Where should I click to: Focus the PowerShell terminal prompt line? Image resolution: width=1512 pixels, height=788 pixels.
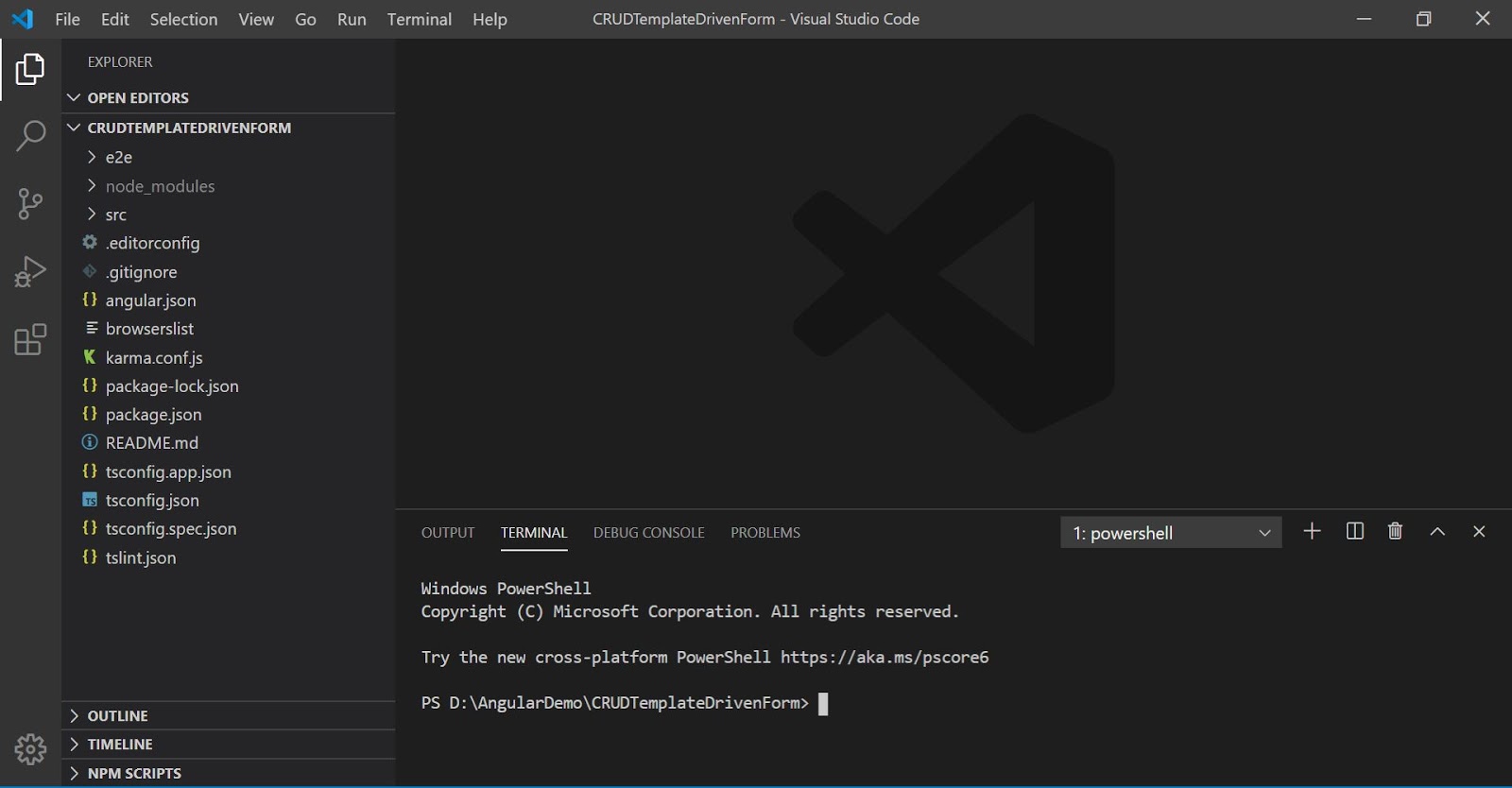pos(624,703)
